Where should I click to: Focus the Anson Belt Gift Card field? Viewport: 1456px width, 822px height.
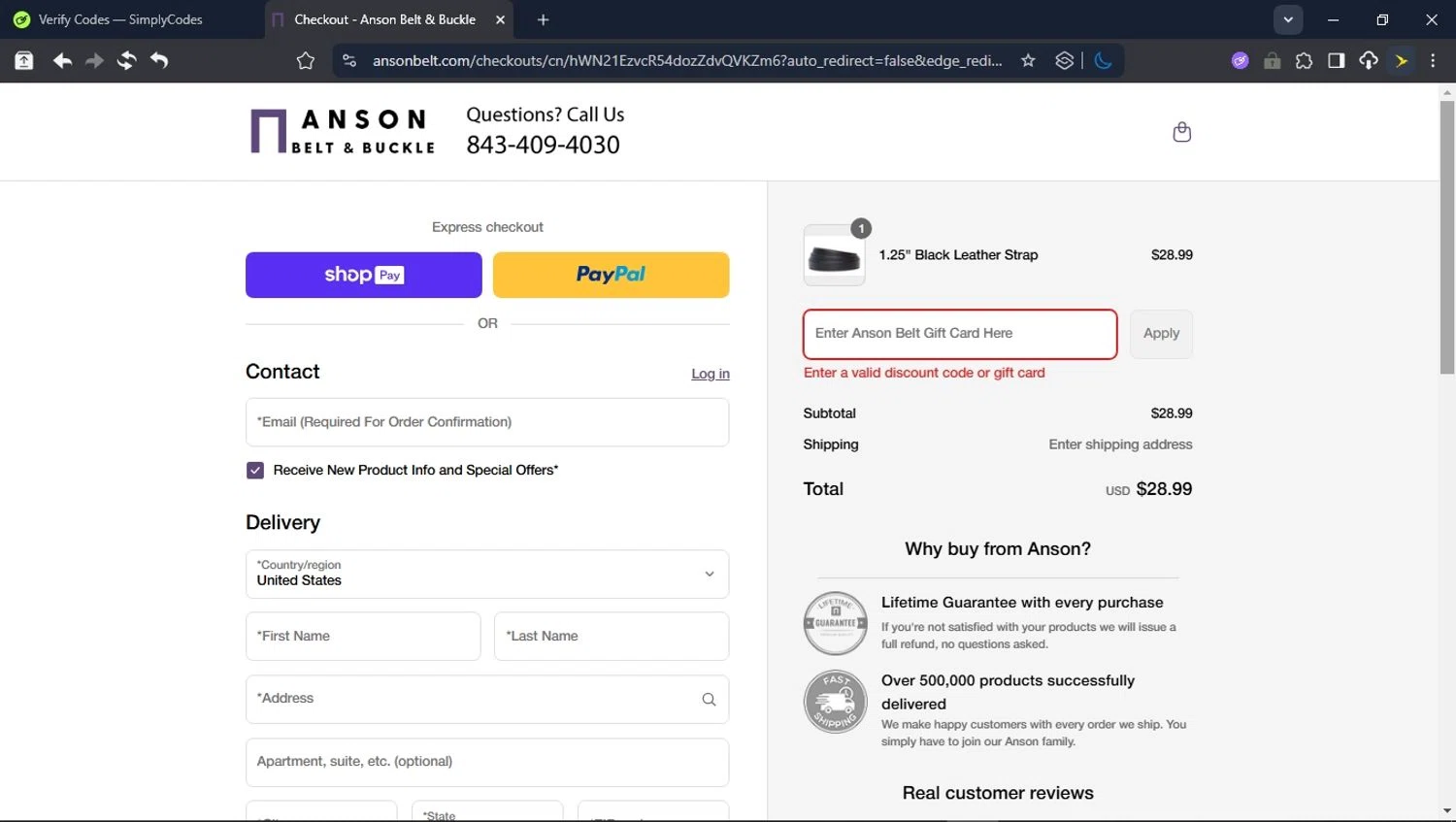pos(960,334)
